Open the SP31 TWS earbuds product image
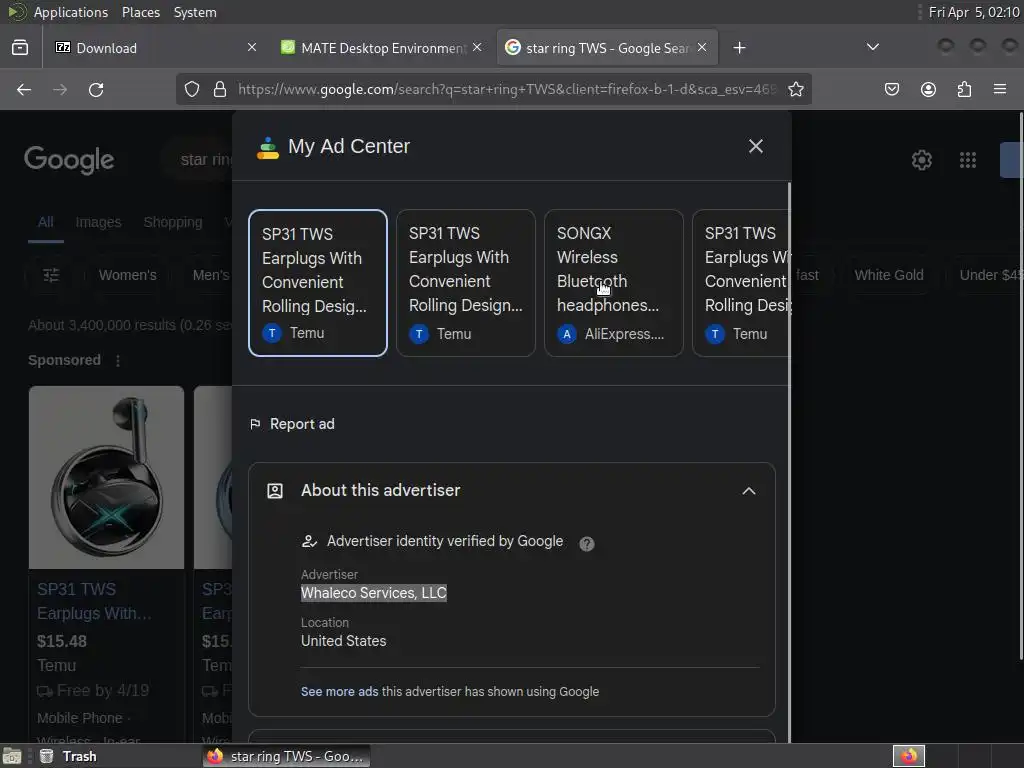This screenshot has height=768, width=1024. (106, 477)
